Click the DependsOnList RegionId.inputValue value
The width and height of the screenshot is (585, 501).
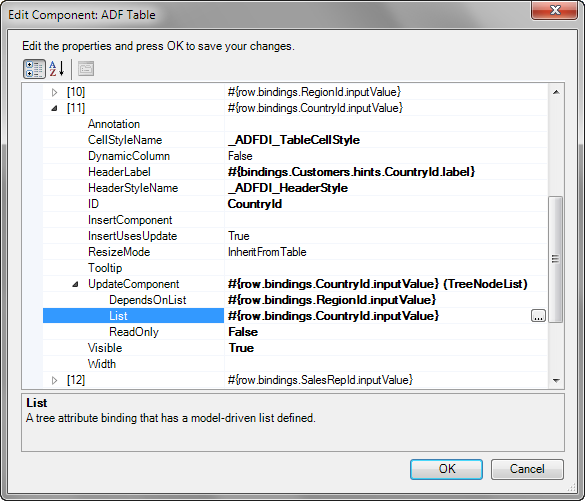tap(332, 300)
